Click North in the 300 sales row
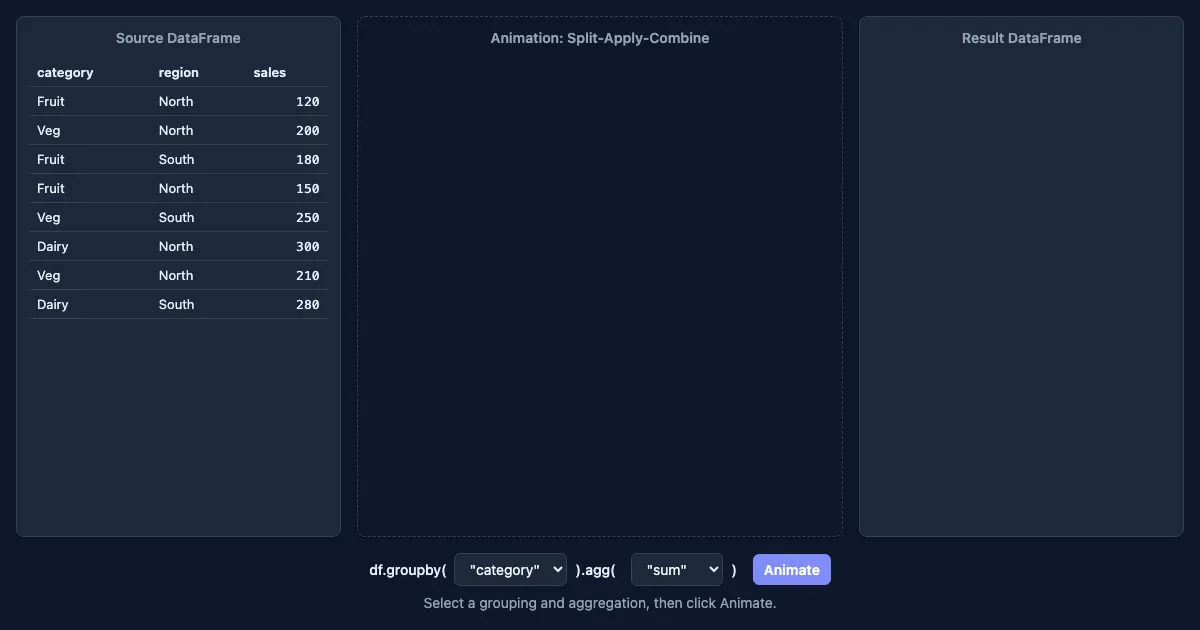 pyautogui.click(x=176, y=247)
